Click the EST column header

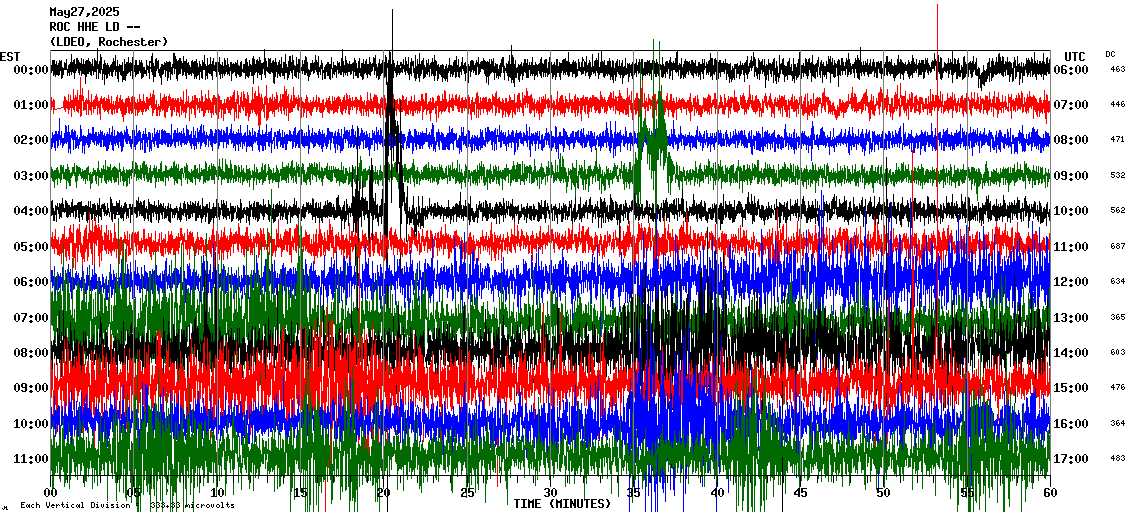click(x=10, y=56)
